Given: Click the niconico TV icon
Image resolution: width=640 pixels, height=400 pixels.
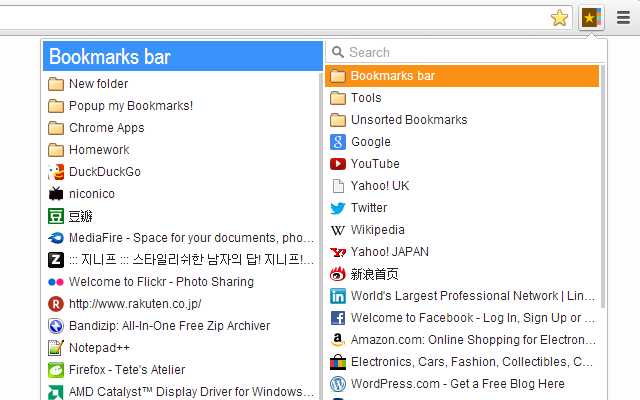Looking at the screenshot, I should click(x=56, y=194).
